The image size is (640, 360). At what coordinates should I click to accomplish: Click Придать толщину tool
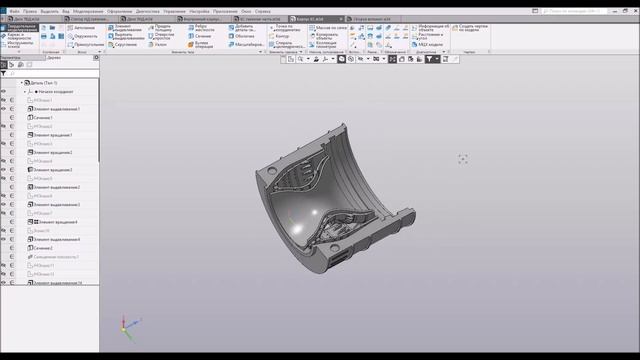[160, 28]
